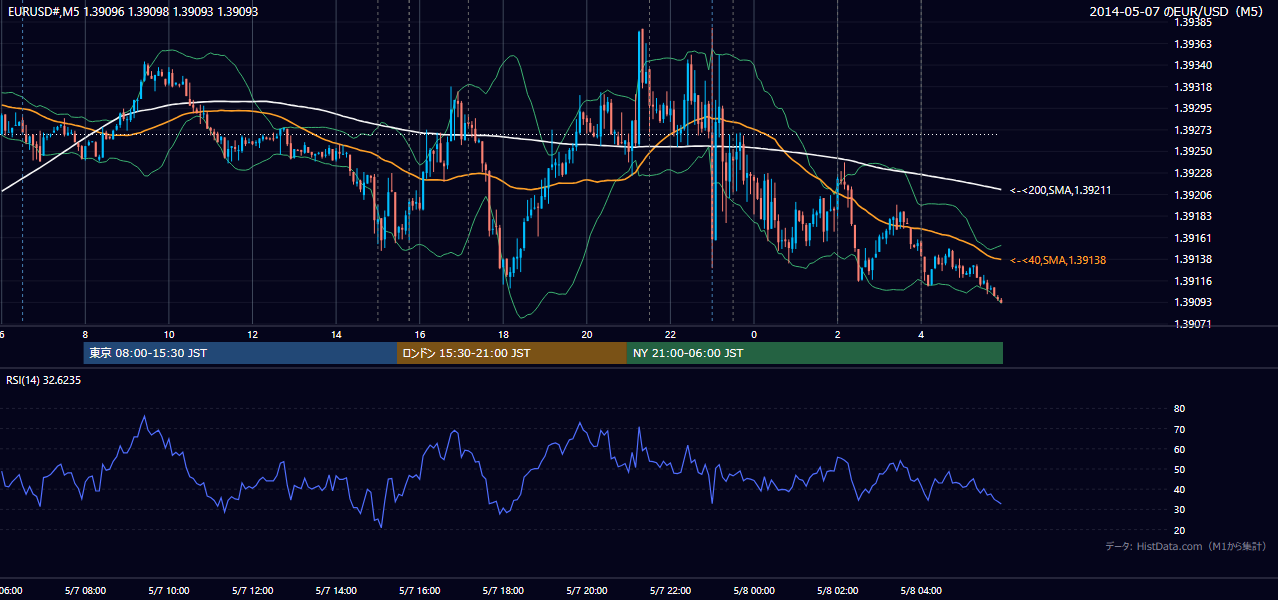Click the 5/7 10:00 time label
The width and height of the screenshot is (1278, 600).
[169, 591]
